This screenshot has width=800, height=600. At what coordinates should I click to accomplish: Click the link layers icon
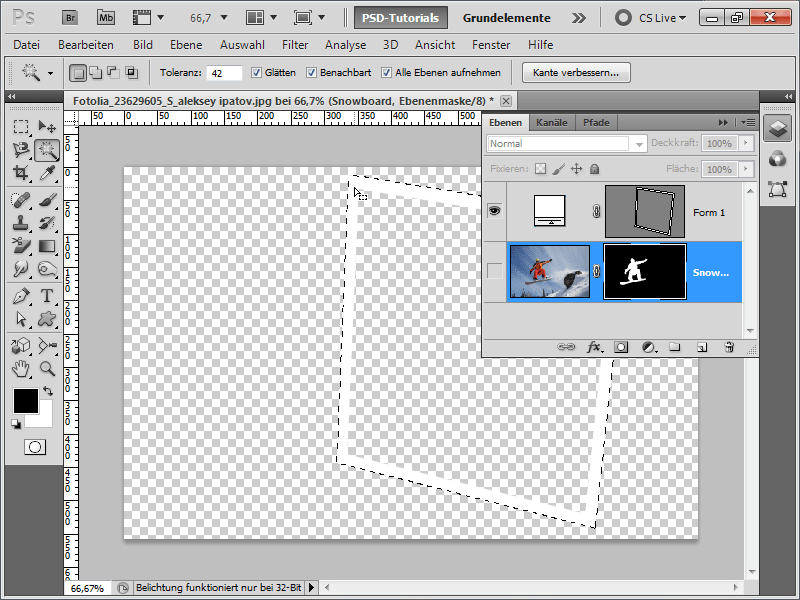(566, 347)
